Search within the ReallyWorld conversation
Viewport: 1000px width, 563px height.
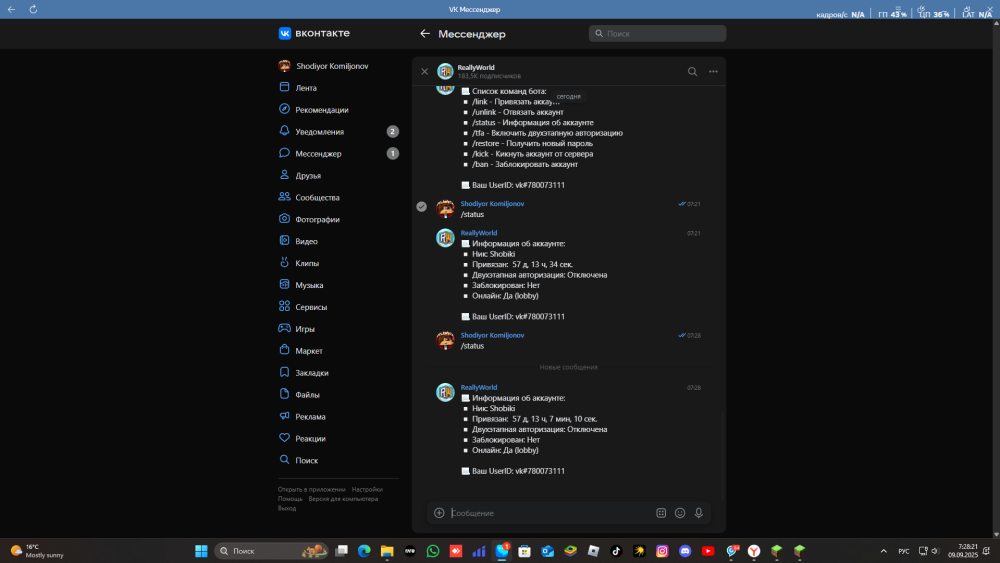tap(692, 71)
